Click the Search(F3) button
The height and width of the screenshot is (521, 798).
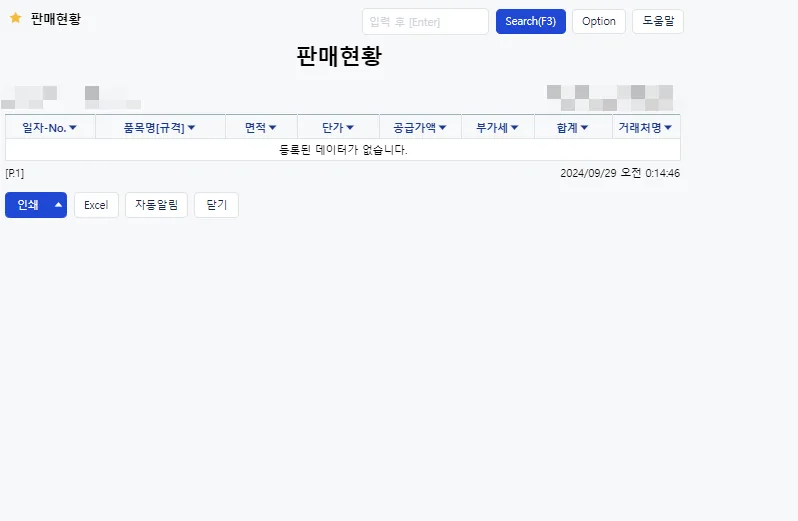point(531,21)
